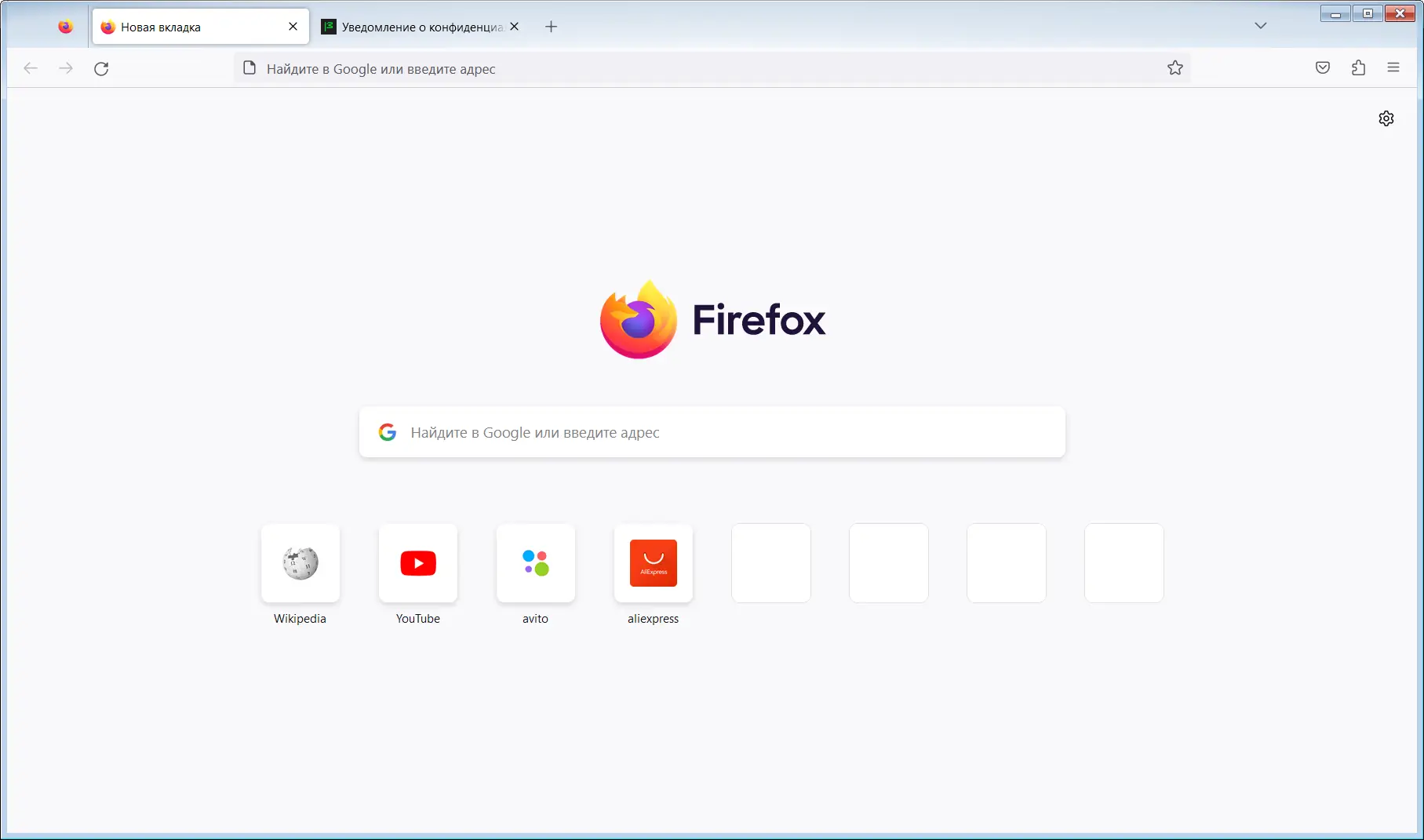Open a new tab with the plus button
This screenshot has width=1424, height=840.
click(551, 27)
